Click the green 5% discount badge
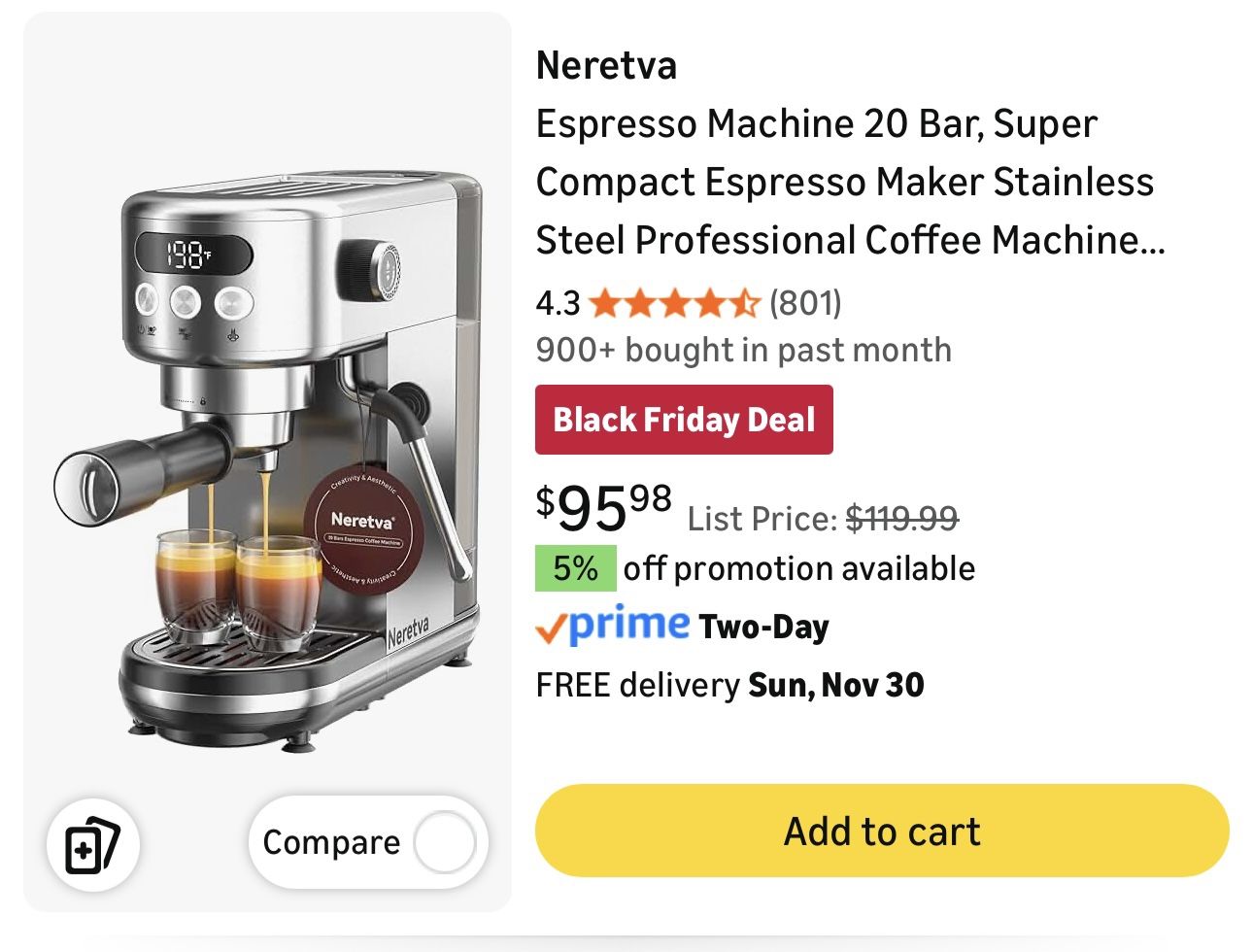Viewport: 1253px width, 952px height. (x=575, y=569)
